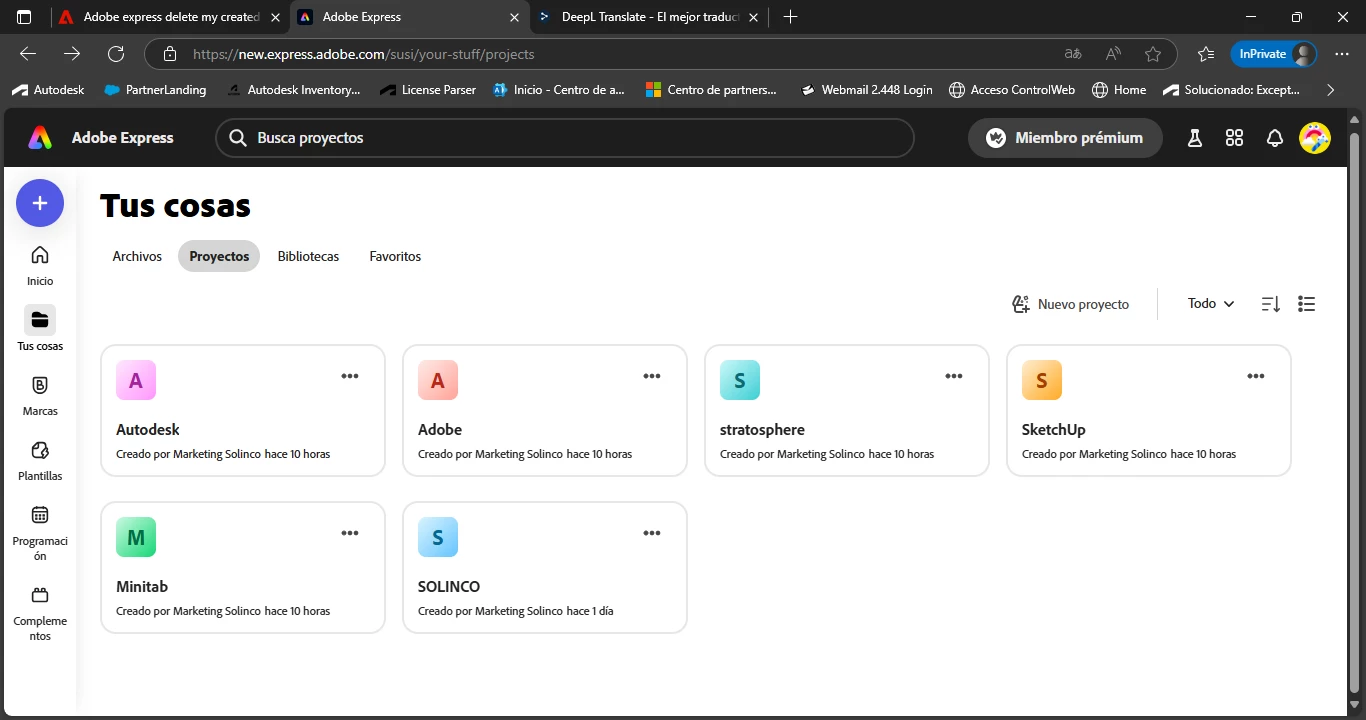Switch to Archivos tab
1366x720 pixels.
click(x=137, y=256)
